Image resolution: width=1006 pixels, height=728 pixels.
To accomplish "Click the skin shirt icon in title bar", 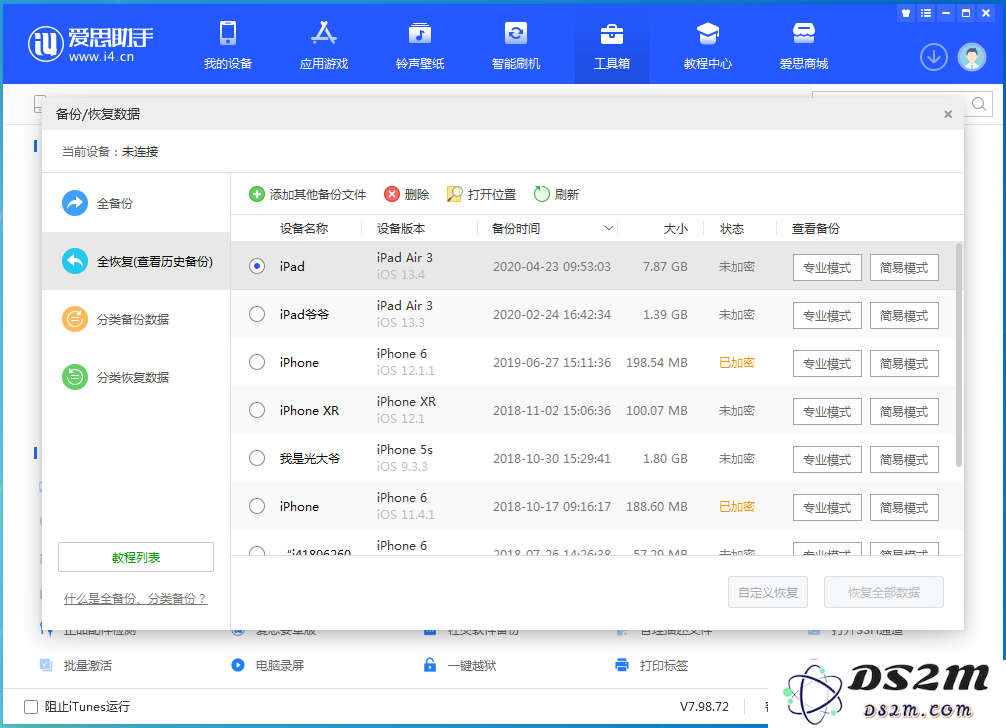I will tap(906, 13).
